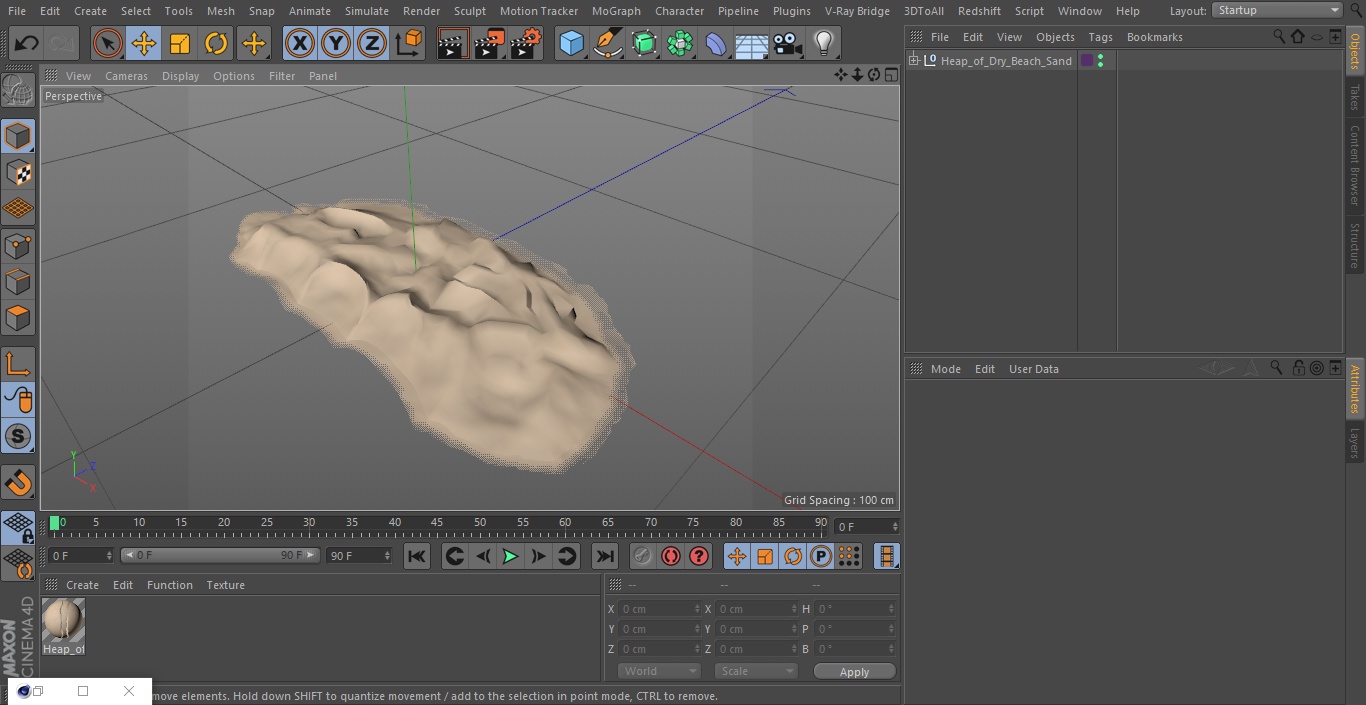Image resolution: width=1366 pixels, height=705 pixels.
Task: Add a Light object
Action: (824, 43)
